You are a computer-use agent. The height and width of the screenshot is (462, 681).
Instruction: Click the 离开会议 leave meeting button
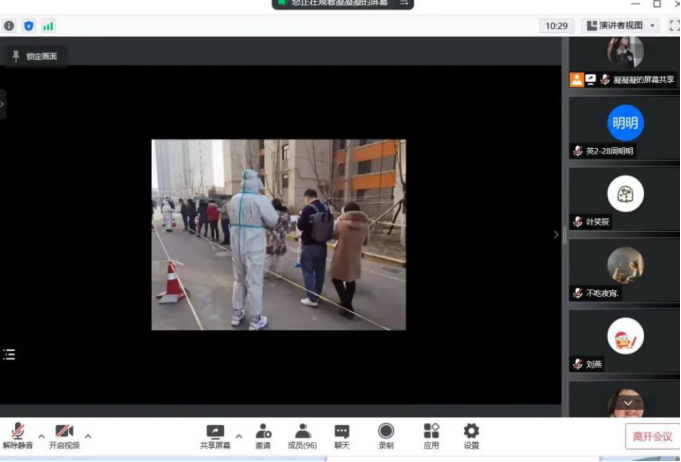(652, 437)
